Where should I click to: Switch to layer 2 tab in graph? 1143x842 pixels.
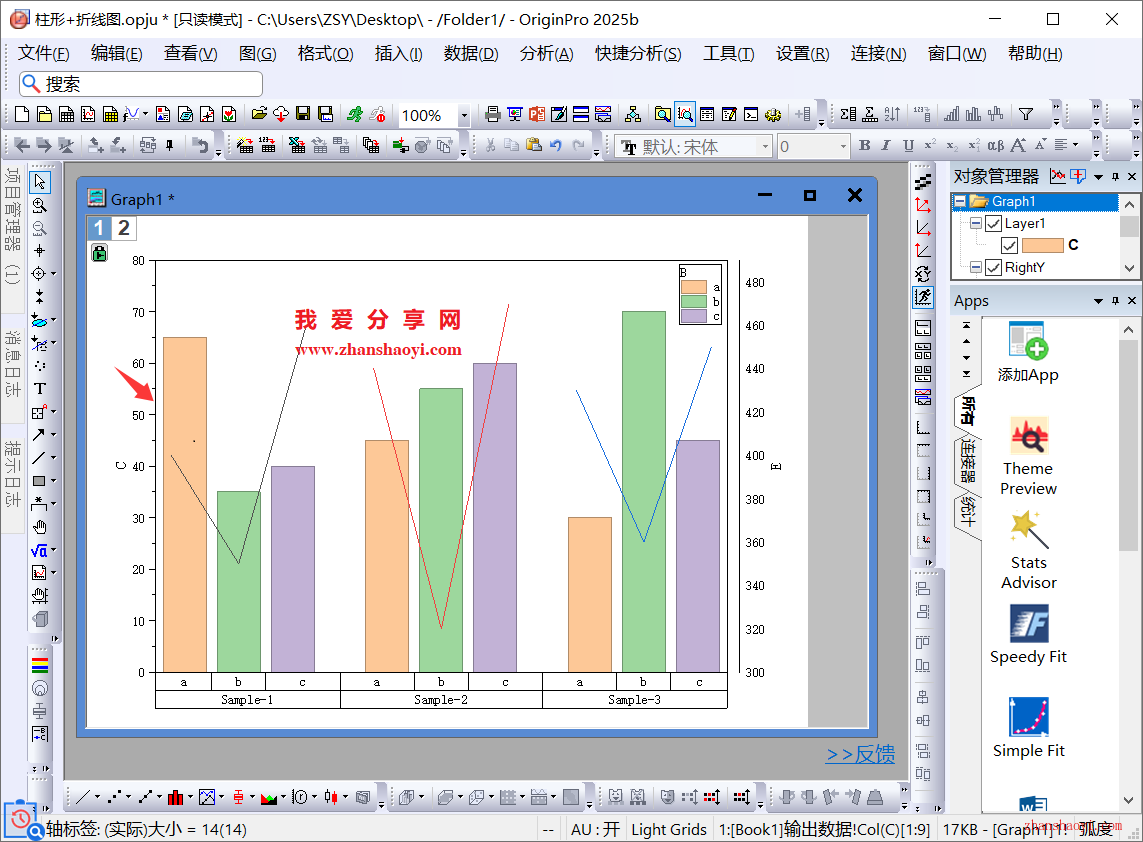pyautogui.click(x=124, y=228)
